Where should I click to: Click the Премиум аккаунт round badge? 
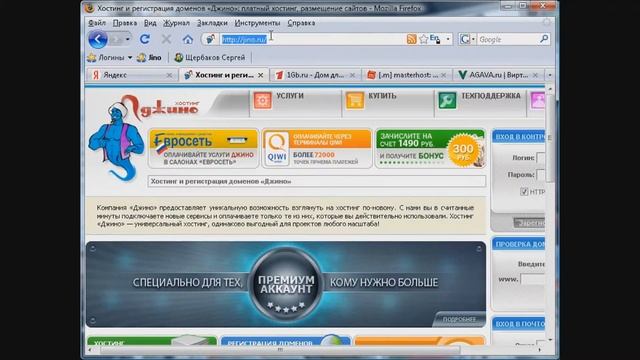(286, 284)
